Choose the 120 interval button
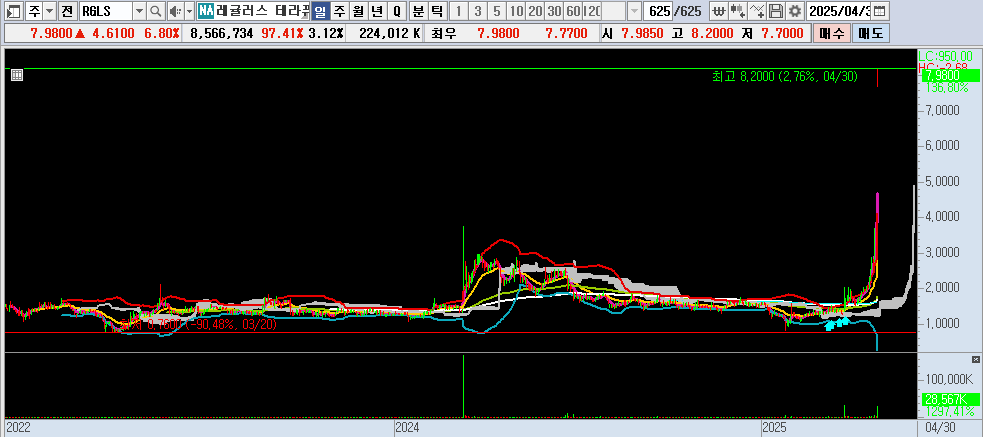 (592, 11)
